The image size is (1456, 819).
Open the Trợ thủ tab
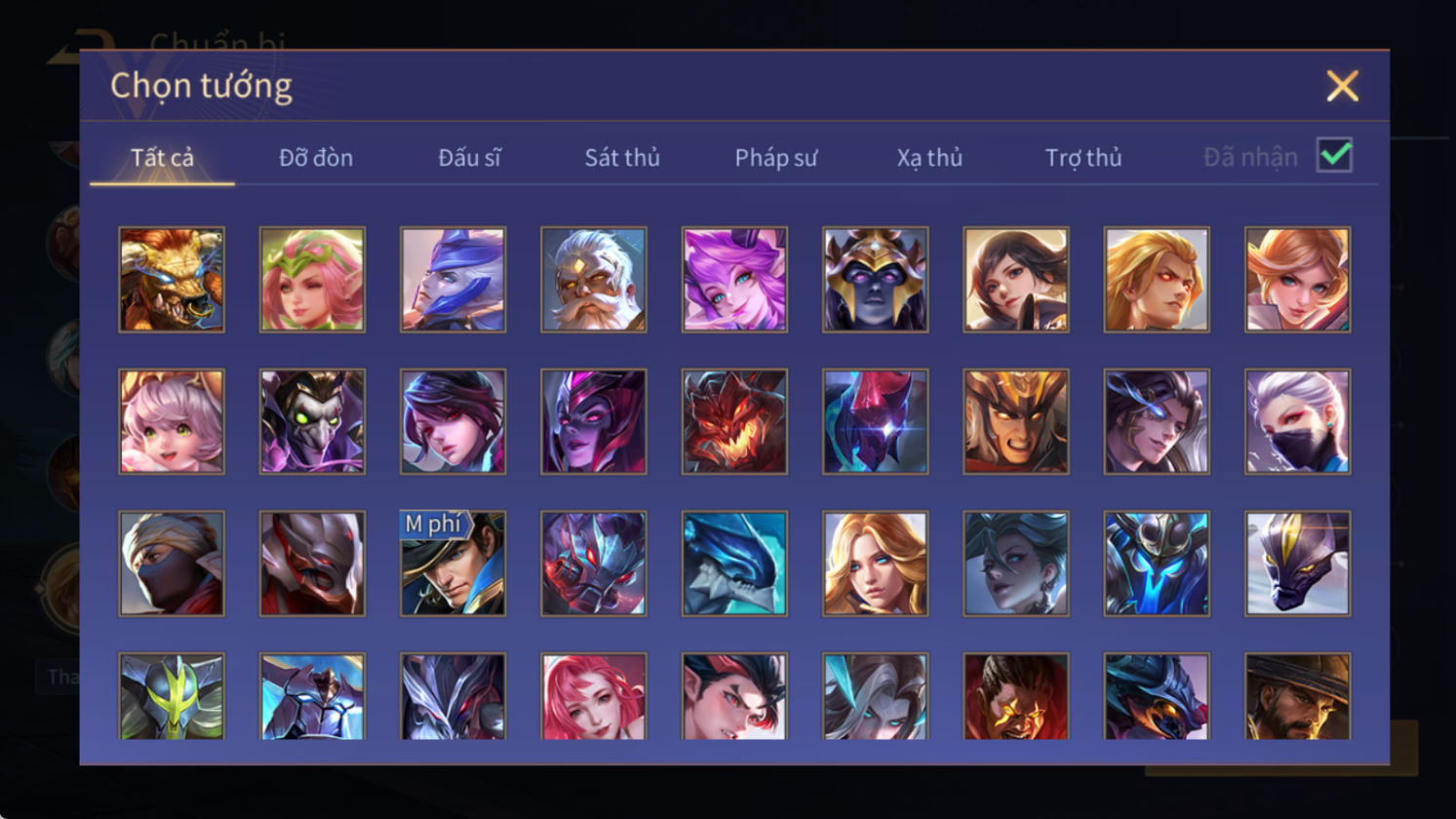(x=1083, y=157)
